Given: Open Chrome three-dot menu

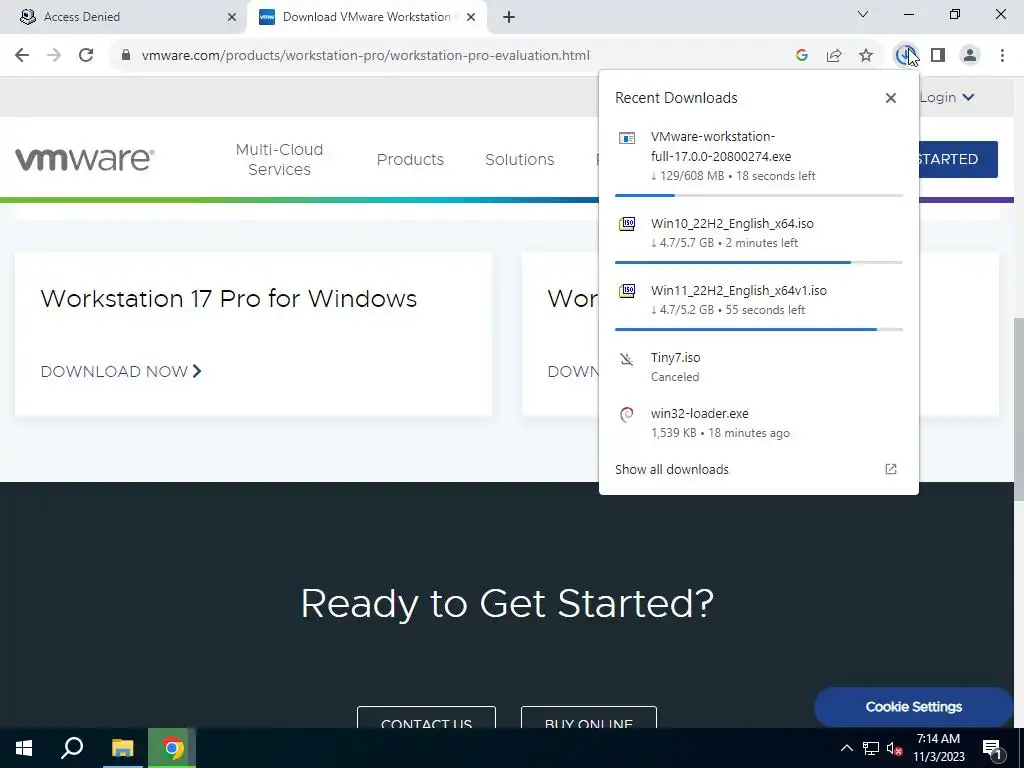Looking at the screenshot, I should pos(1002,56).
